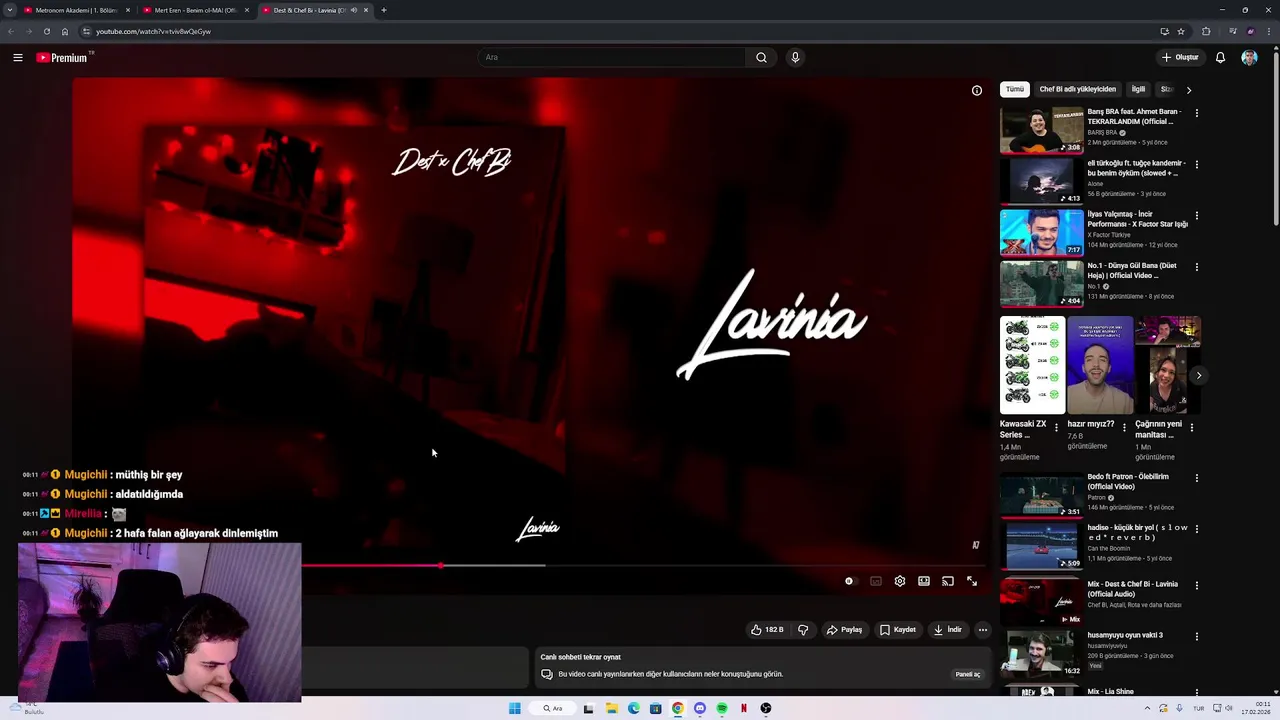This screenshot has width=1280, height=720.
Task: Open Discord from the taskbar
Action: coord(700,708)
